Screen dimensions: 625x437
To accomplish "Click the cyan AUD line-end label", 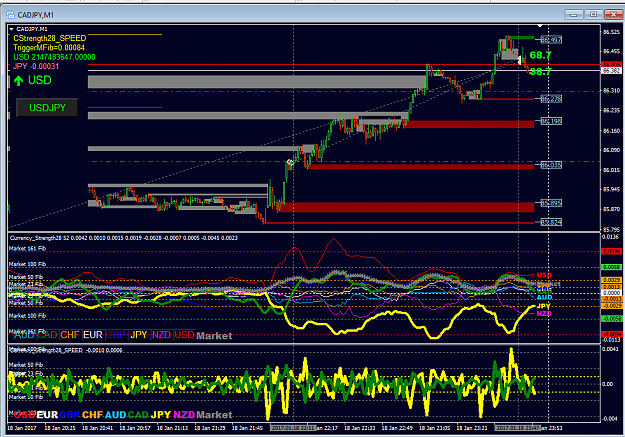I will tap(544, 297).
